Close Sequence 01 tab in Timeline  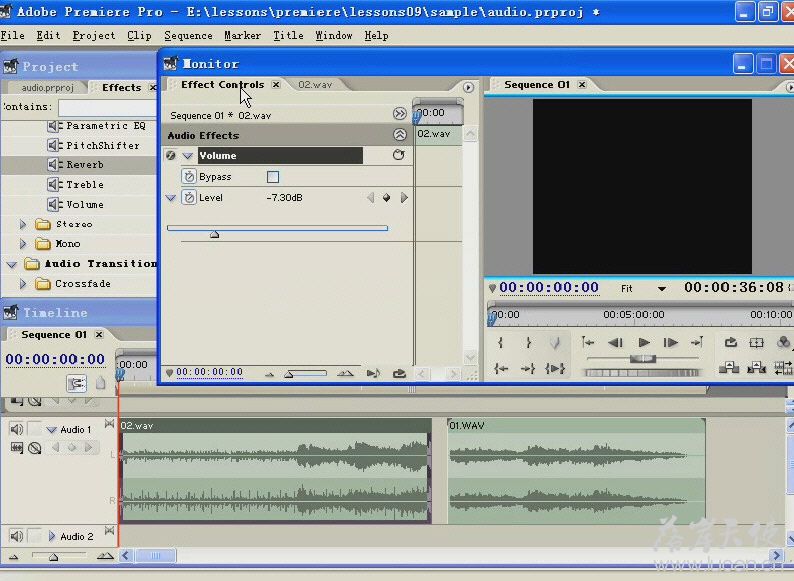click(99, 334)
